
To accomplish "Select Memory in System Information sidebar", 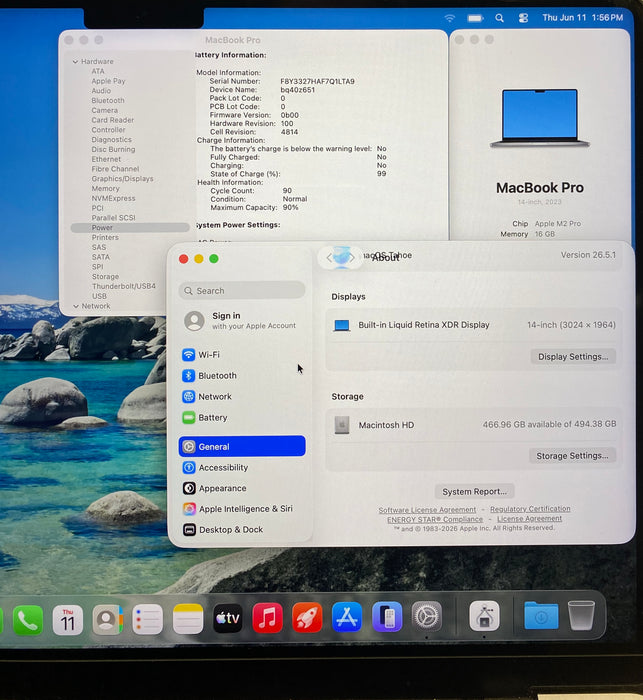I will click(x=105, y=189).
